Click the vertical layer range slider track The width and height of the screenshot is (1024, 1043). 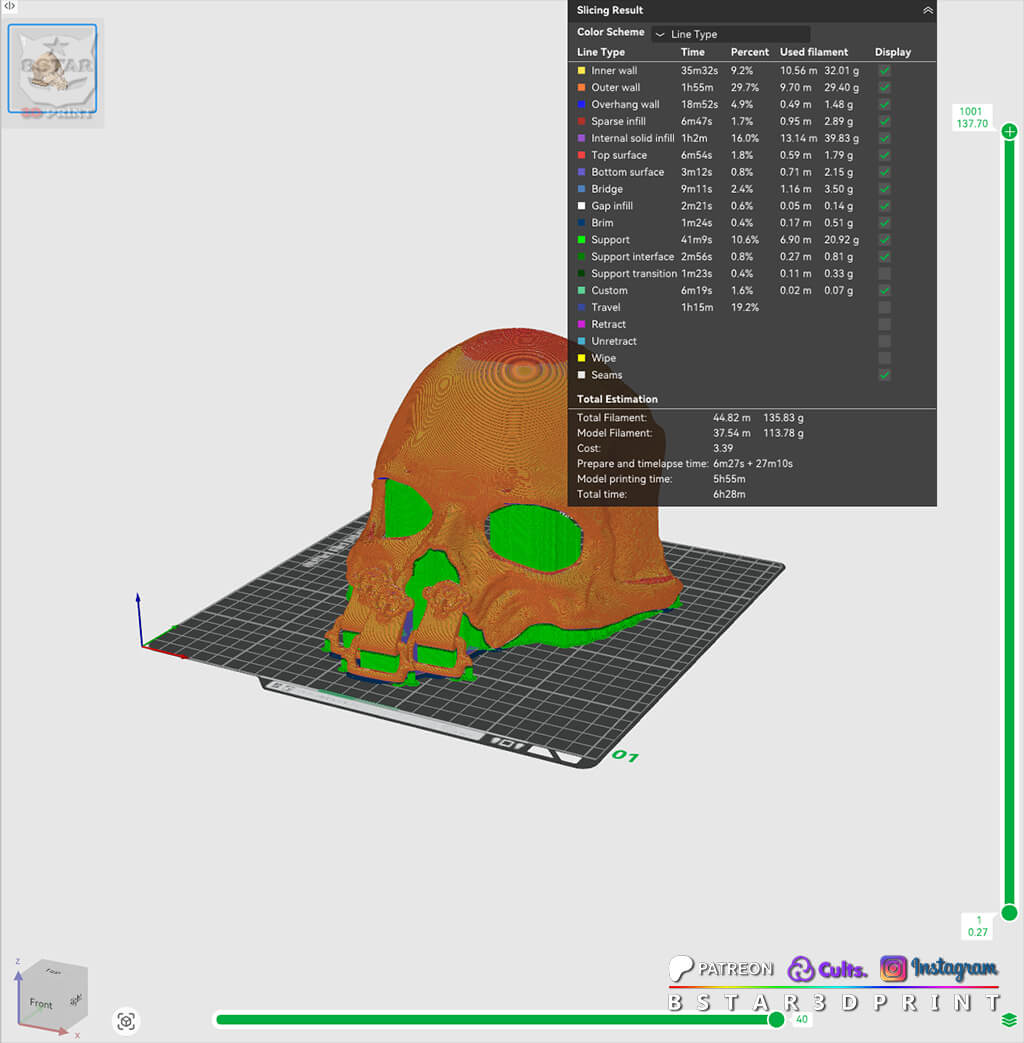pyautogui.click(x=1009, y=522)
